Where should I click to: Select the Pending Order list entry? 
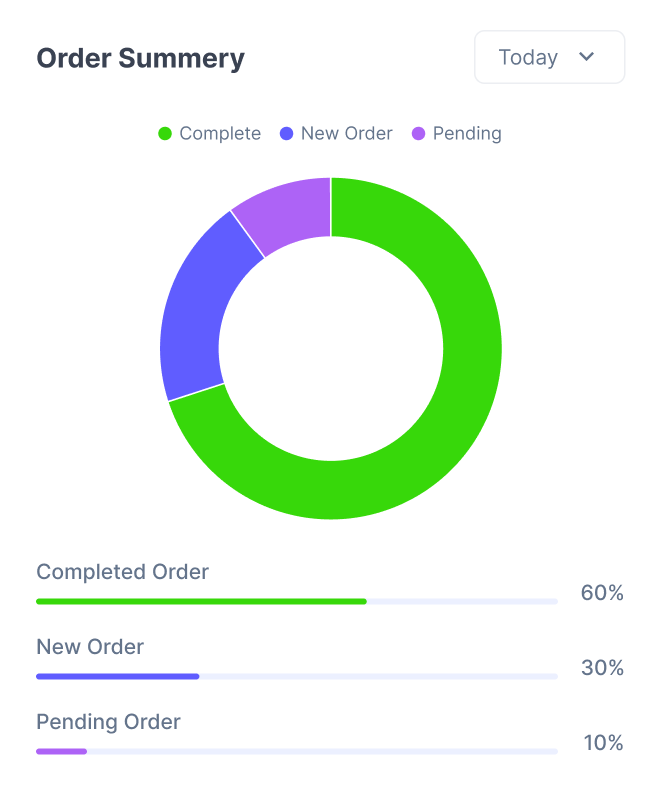click(108, 722)
